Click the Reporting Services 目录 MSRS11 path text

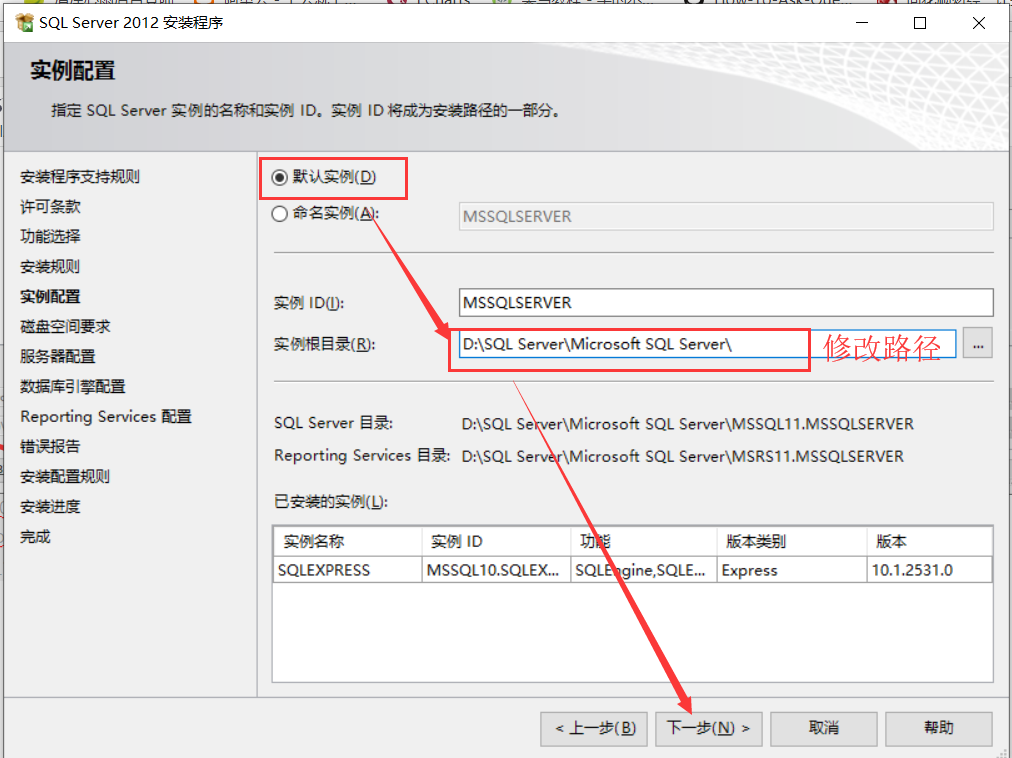682,456
